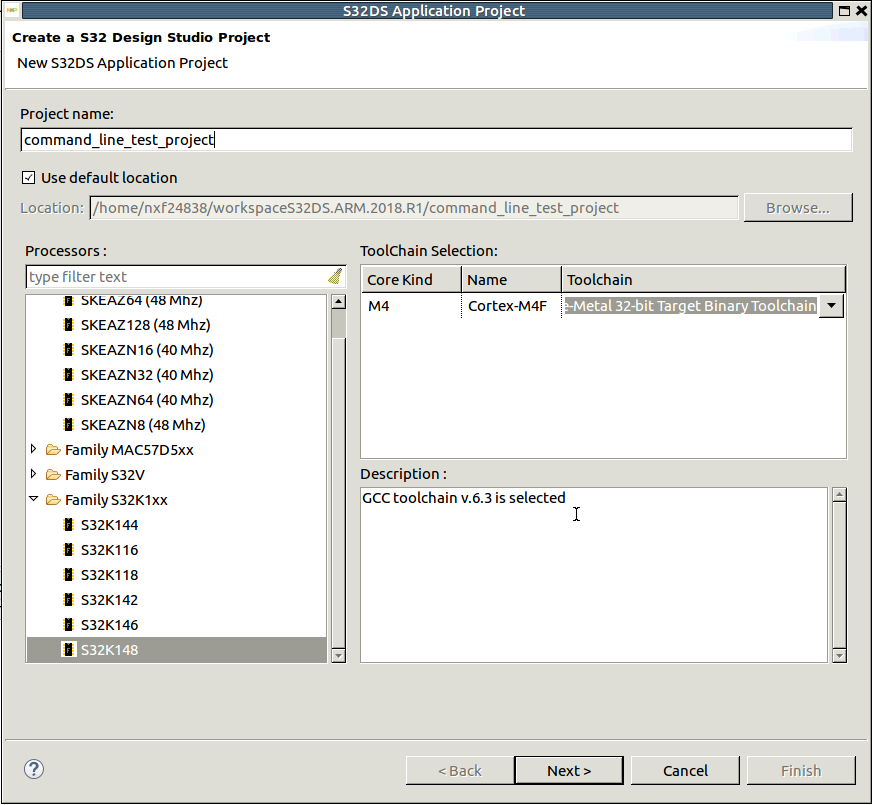Click the Next > button
Screen dimensions: 872x805
point(569,771)
